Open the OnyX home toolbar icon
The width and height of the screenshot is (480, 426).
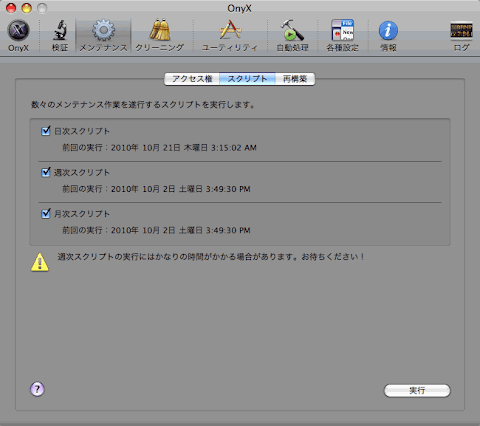(x=19, y=36)
